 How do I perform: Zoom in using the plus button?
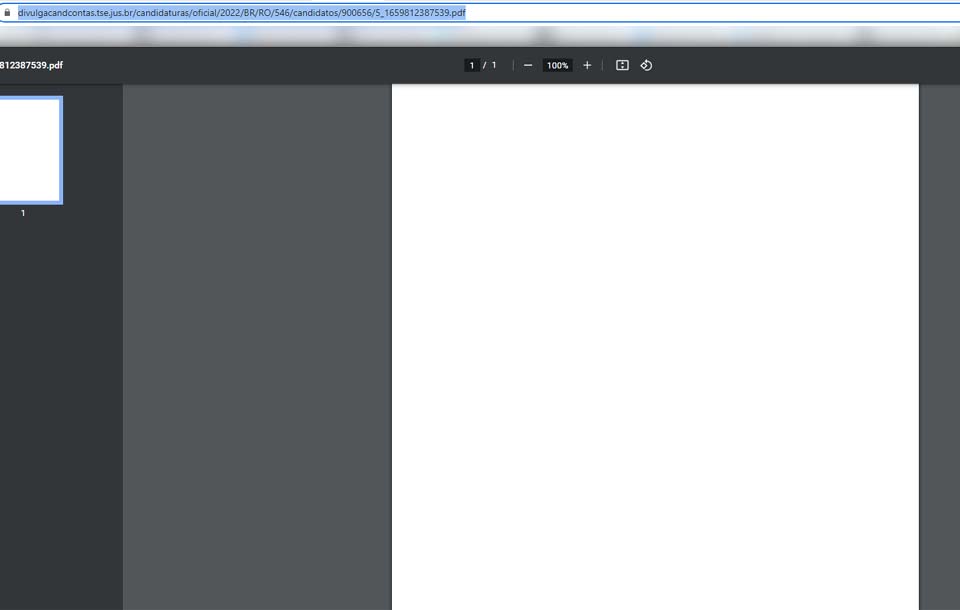[587, 65]
